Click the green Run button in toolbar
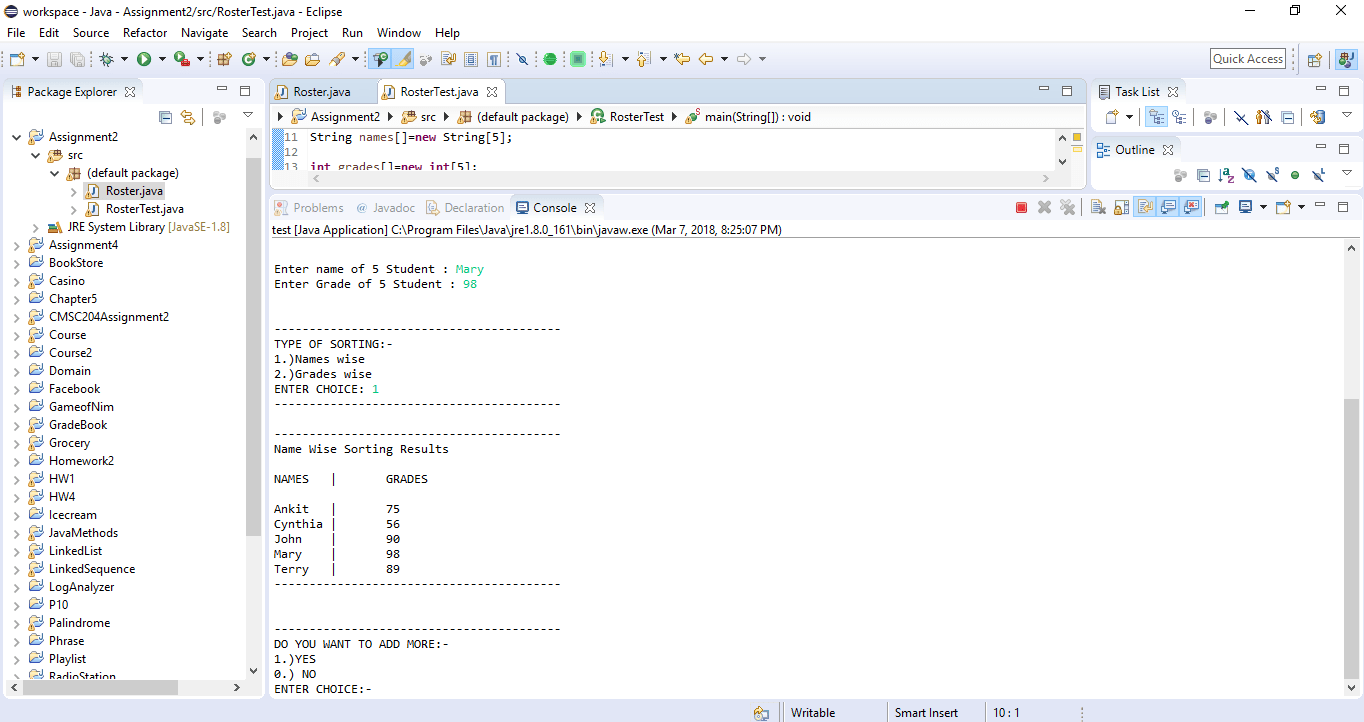 click(143, 59)
